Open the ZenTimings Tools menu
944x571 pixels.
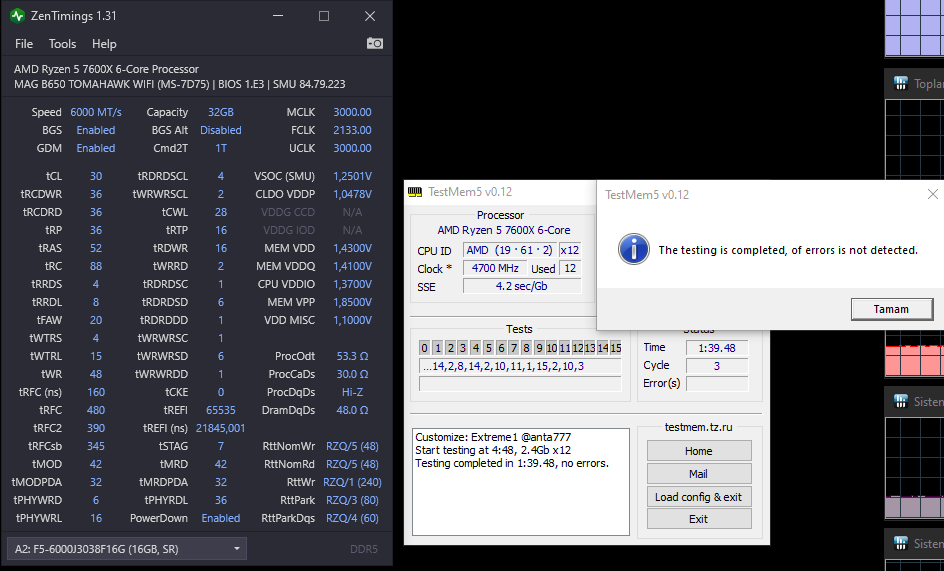point(63,44)
